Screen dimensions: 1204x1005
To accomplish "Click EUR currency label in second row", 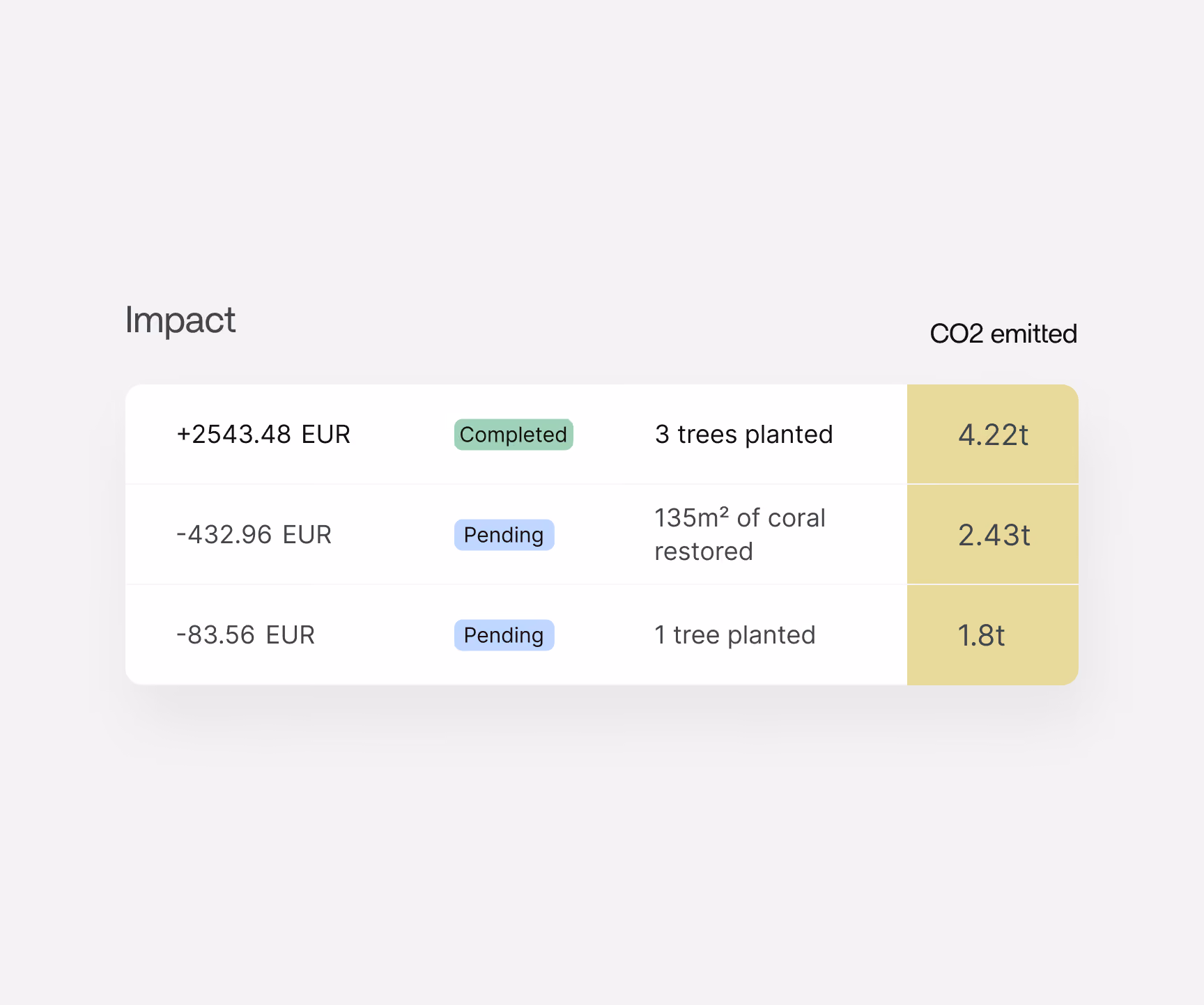I will [x=307, y=535].
